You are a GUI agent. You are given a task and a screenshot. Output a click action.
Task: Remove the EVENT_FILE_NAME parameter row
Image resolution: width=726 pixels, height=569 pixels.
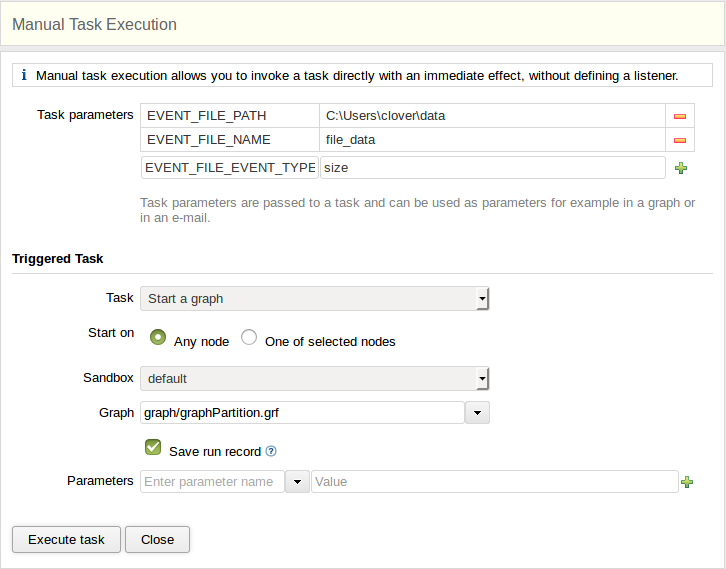[x=680, y=141]
